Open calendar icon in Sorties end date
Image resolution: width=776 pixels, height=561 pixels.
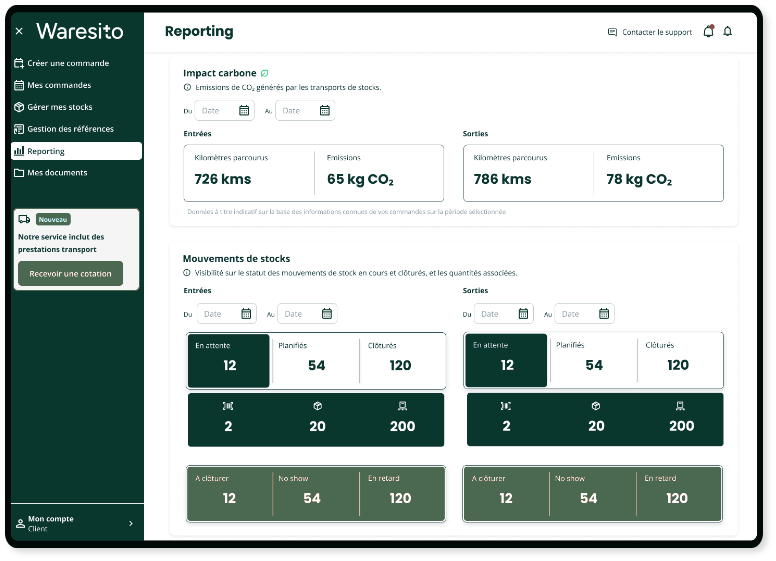[604, 314]
